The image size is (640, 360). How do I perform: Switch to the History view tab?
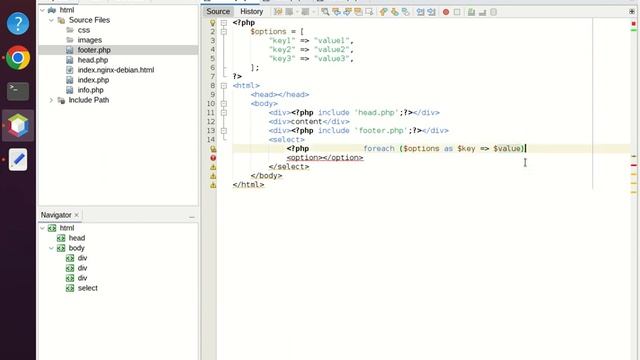pos(251,11)
